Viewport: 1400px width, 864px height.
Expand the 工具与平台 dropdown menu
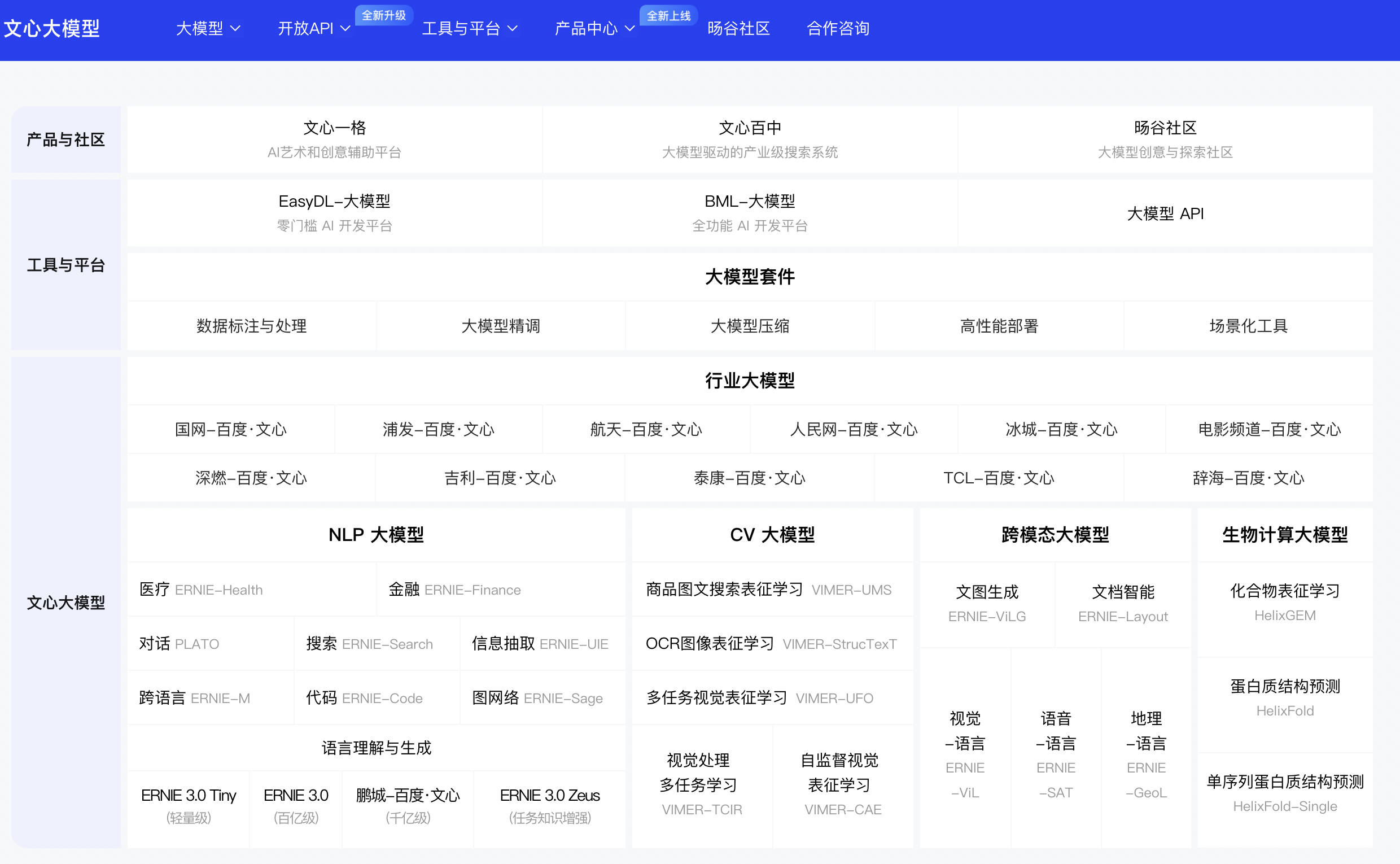tap(470, 29)
